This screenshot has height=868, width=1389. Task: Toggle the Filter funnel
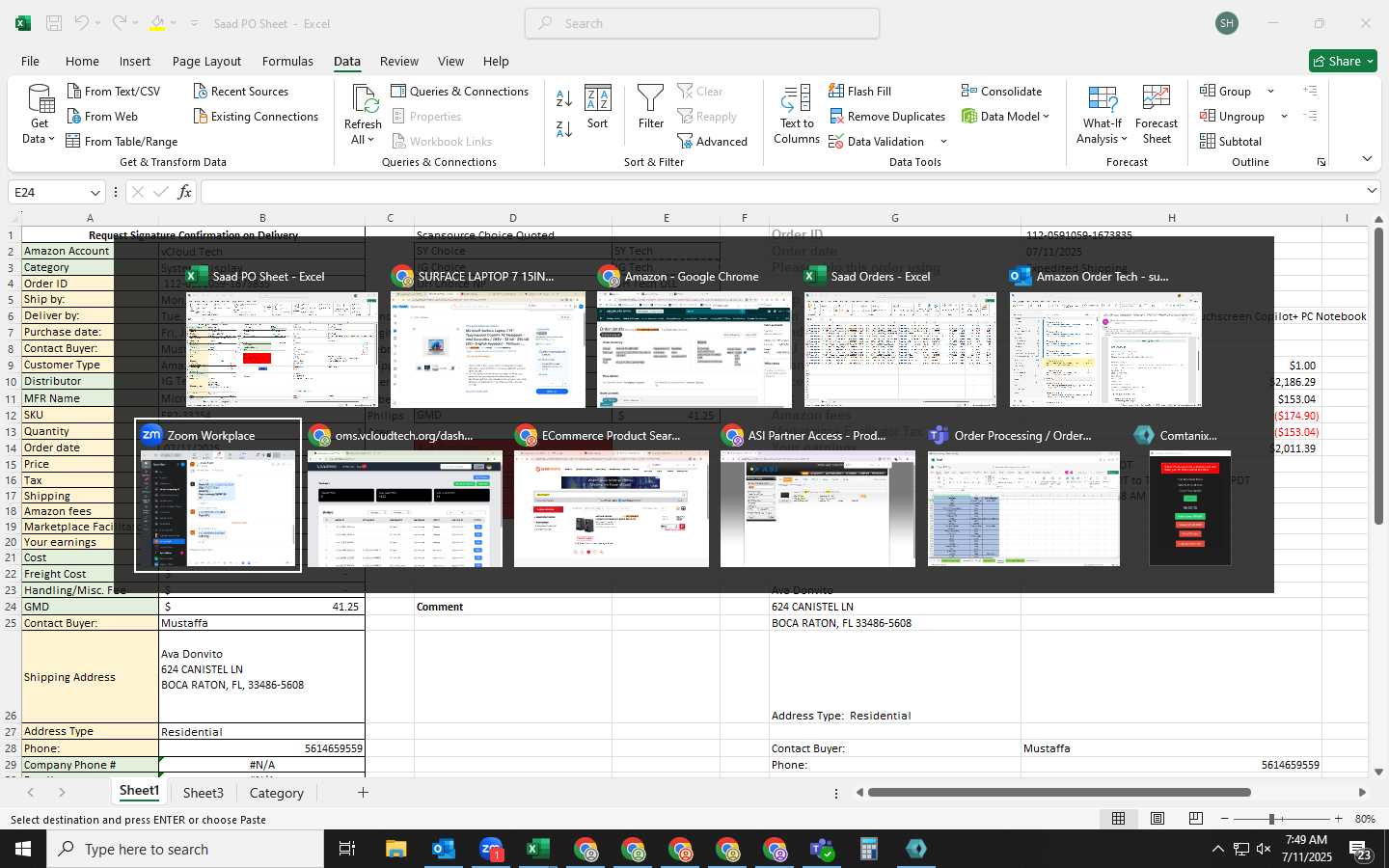coord(651,107)
